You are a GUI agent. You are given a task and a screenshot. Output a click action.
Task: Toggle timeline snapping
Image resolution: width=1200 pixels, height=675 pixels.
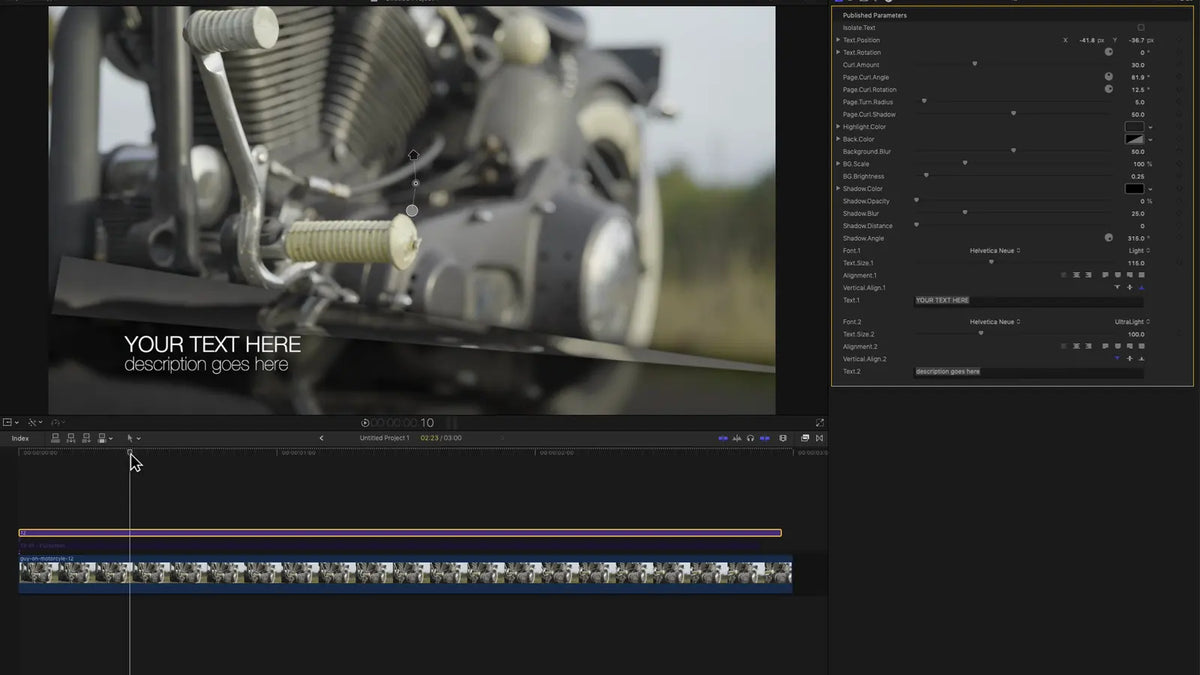tap(764, 438)
